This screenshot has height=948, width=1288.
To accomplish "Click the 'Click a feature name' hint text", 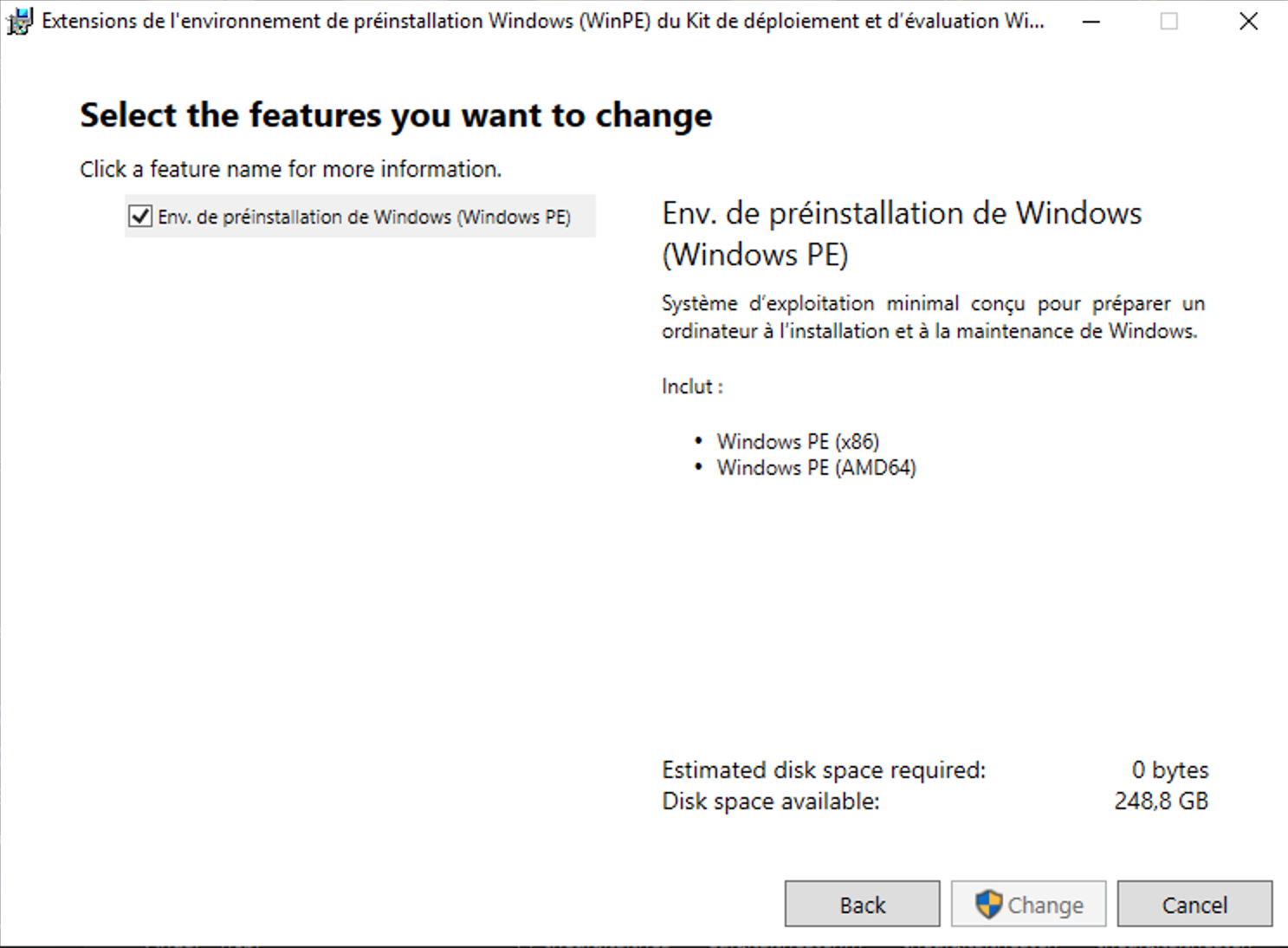I will [x=290, y=169].
